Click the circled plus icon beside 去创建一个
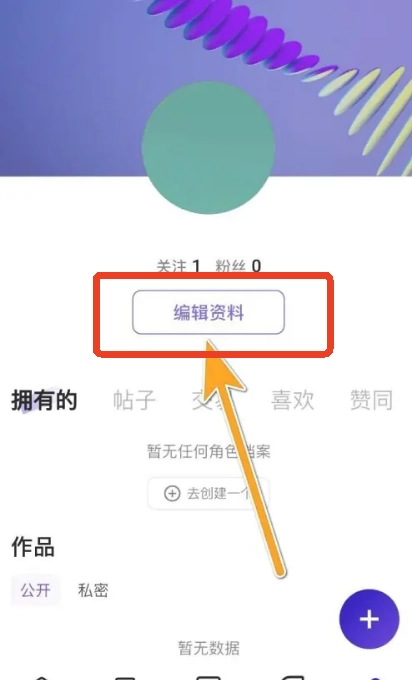Screen dimensions: 412x680 [172, 493]
